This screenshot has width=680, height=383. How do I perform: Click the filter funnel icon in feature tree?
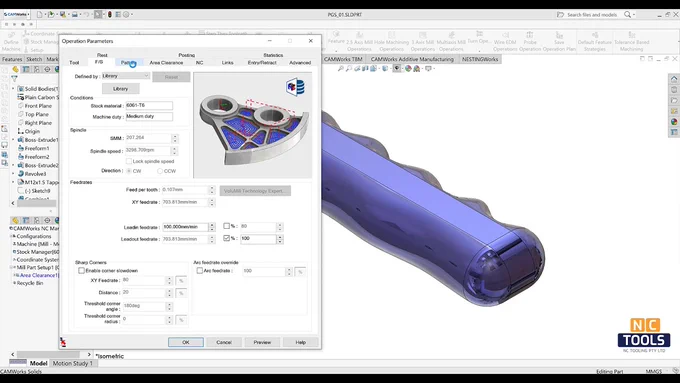(x=14, y=79)
